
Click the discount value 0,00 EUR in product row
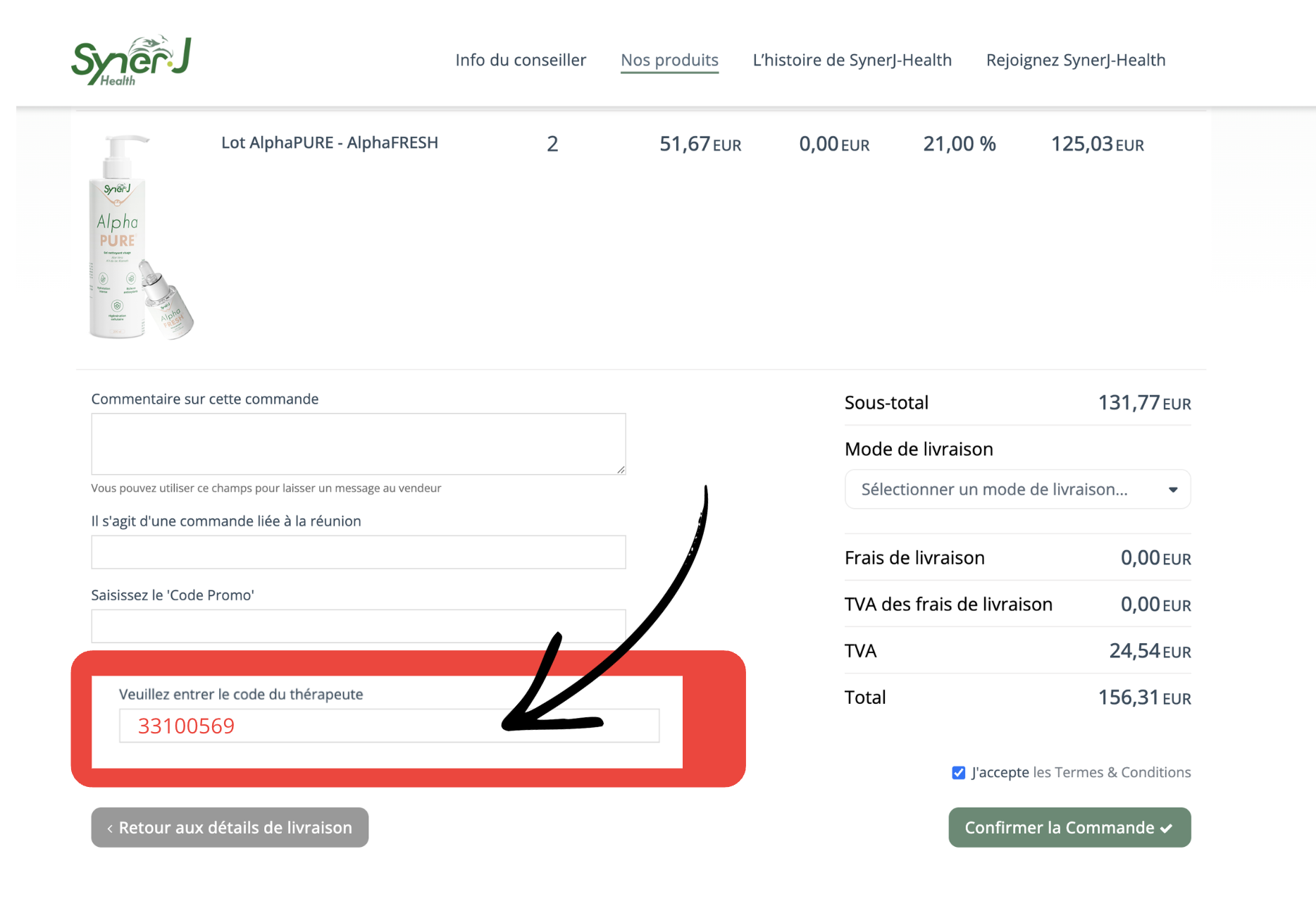834,144
